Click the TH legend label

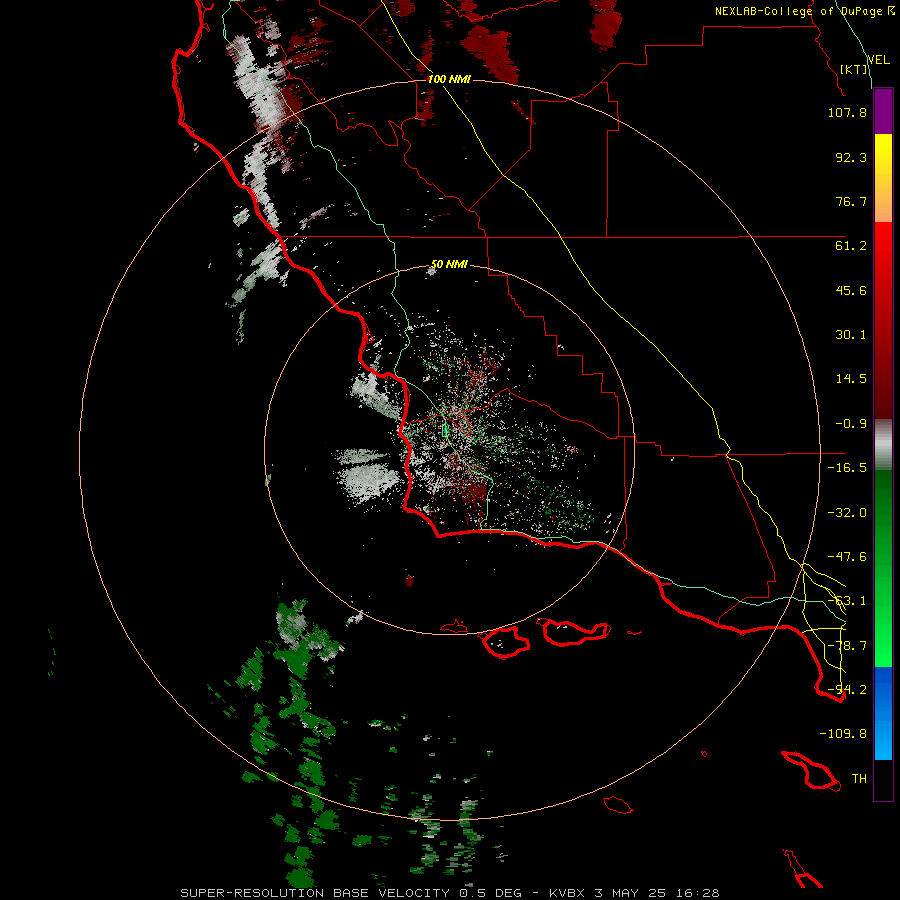click(x=859, y=779)
